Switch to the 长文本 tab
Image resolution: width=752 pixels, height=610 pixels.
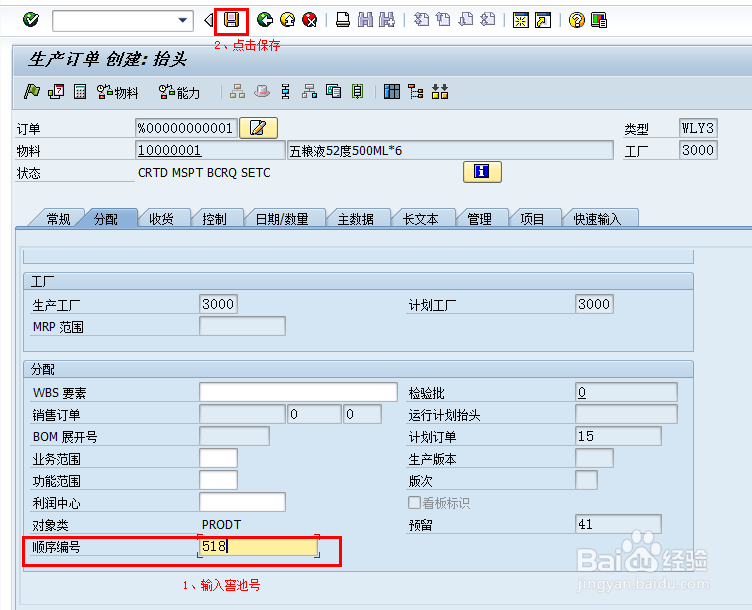pos(421,219)
